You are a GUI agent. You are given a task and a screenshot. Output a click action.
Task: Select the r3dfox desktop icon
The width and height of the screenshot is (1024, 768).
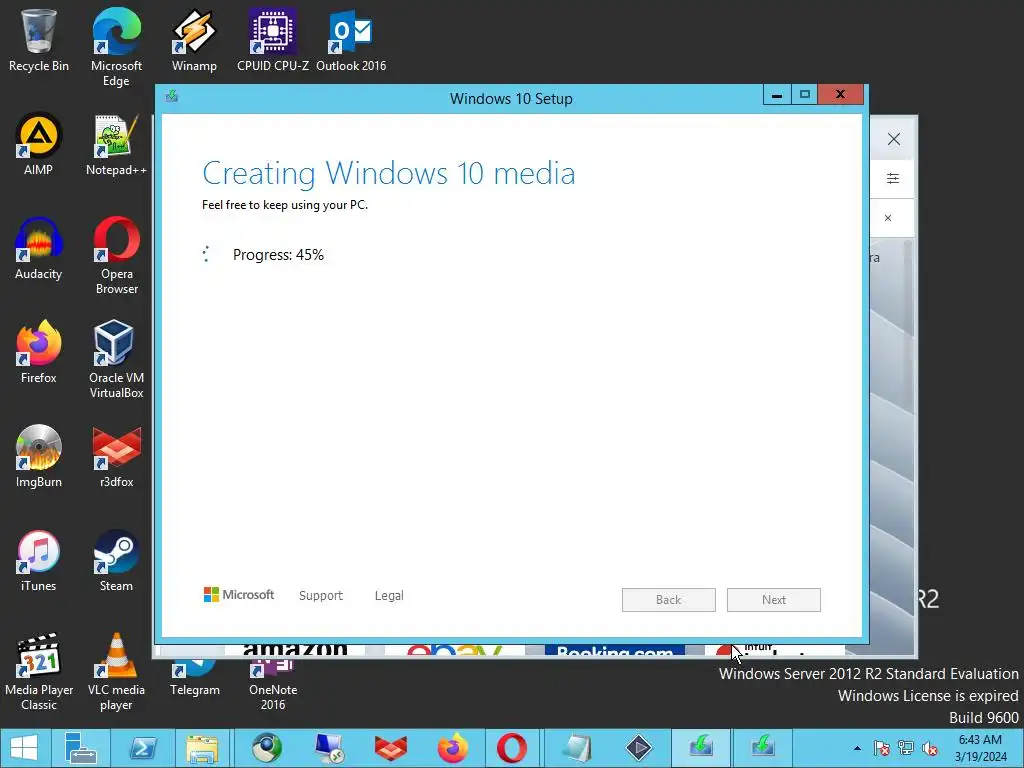tap(116, 456)
